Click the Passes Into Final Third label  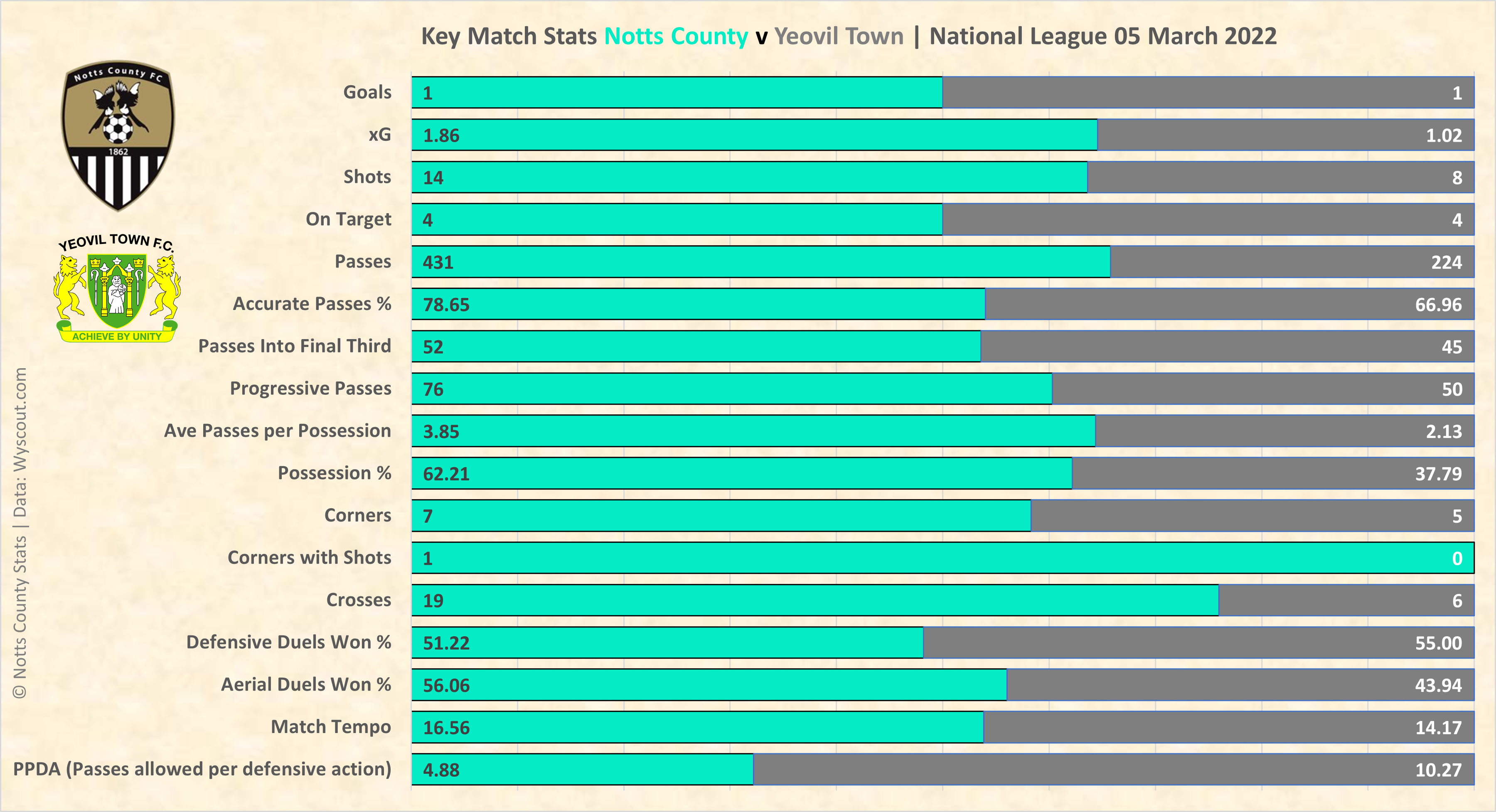[x=295, y=346]
